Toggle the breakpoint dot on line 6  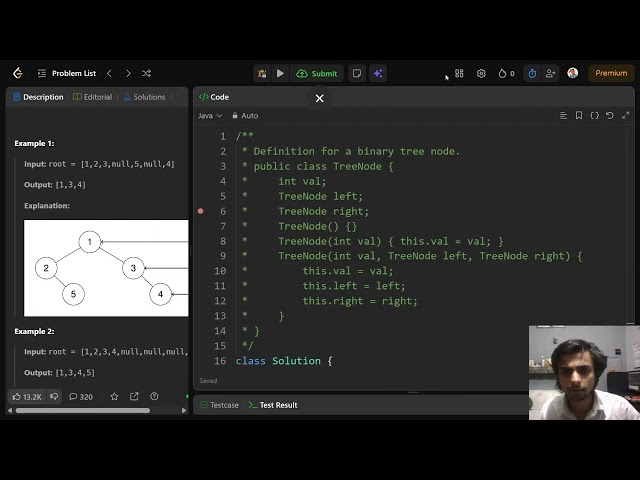click(x=200, y=211)
